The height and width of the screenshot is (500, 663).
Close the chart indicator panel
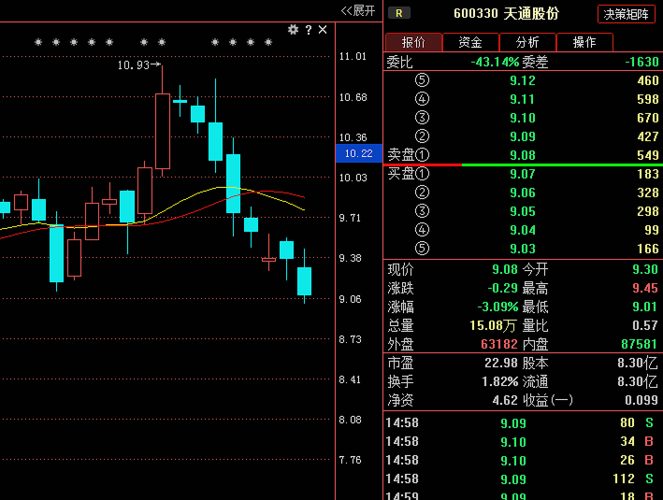323,30
